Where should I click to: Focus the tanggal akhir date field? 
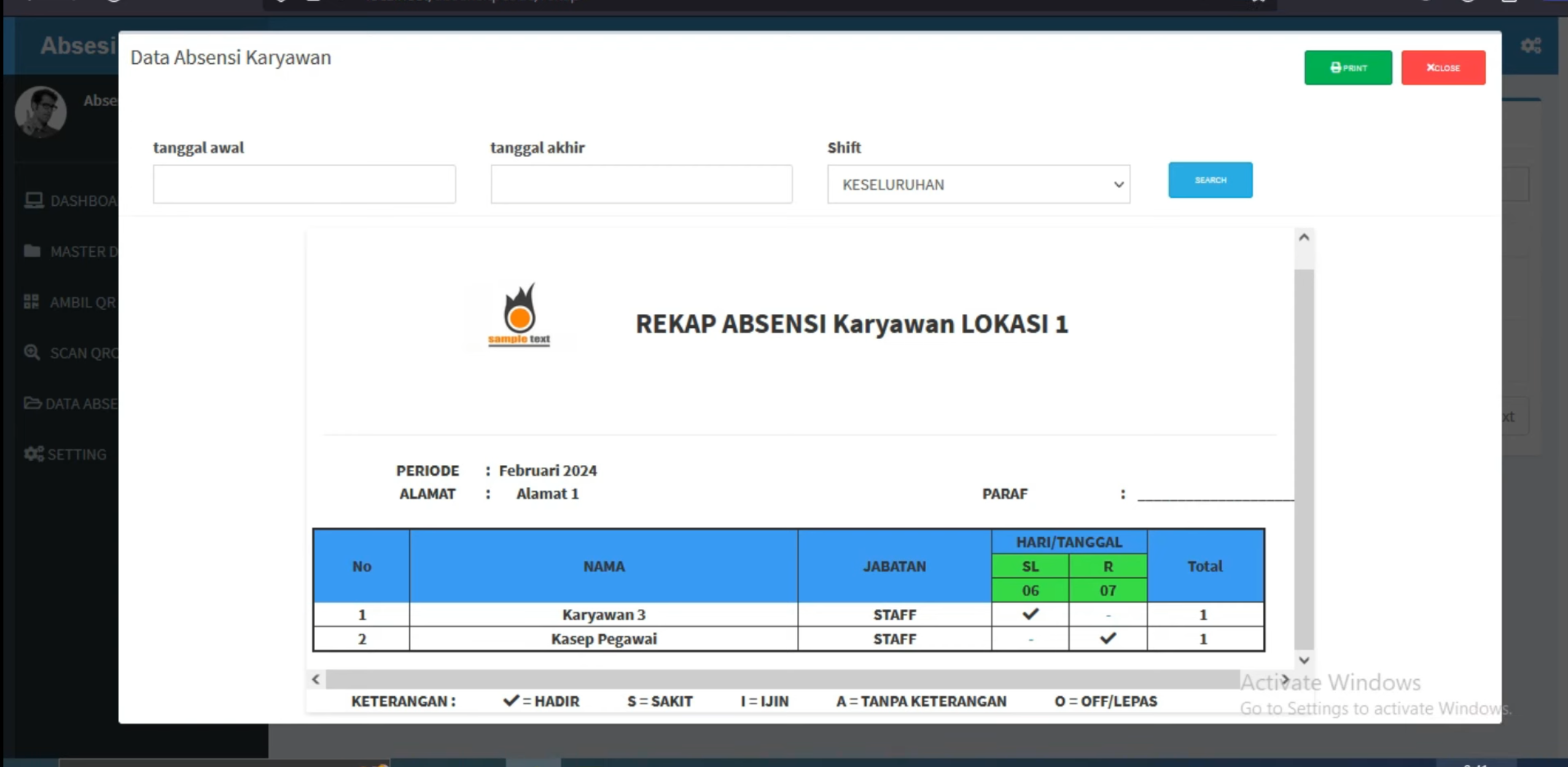[x=641, y=184]
